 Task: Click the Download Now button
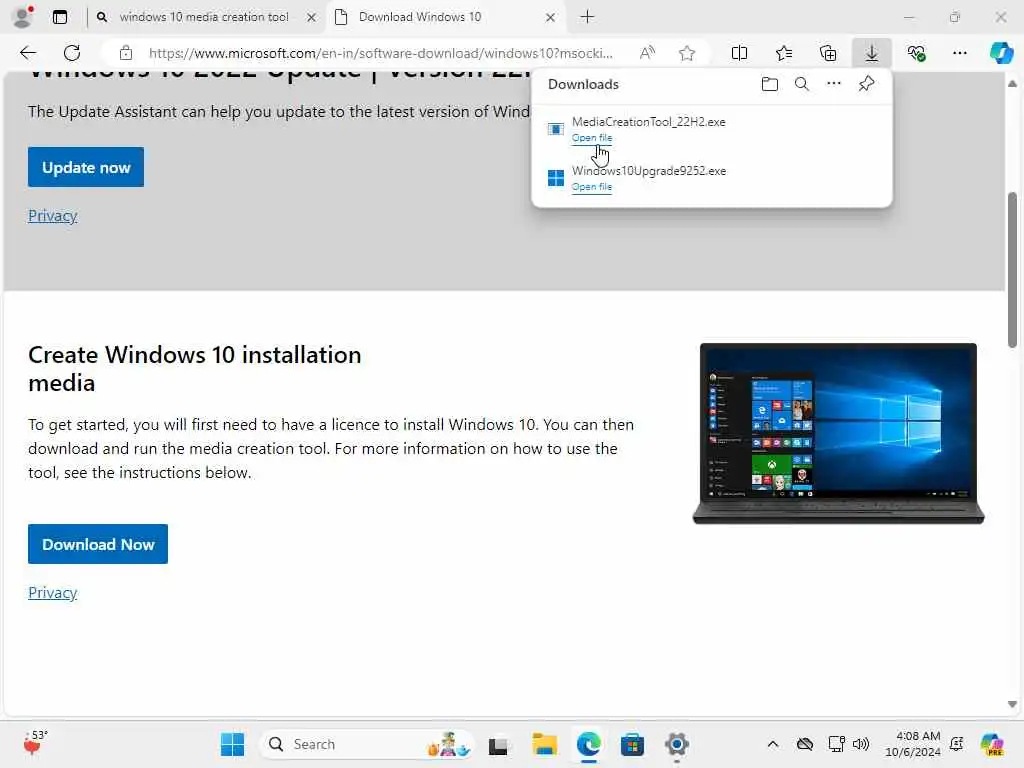point(98,544)
